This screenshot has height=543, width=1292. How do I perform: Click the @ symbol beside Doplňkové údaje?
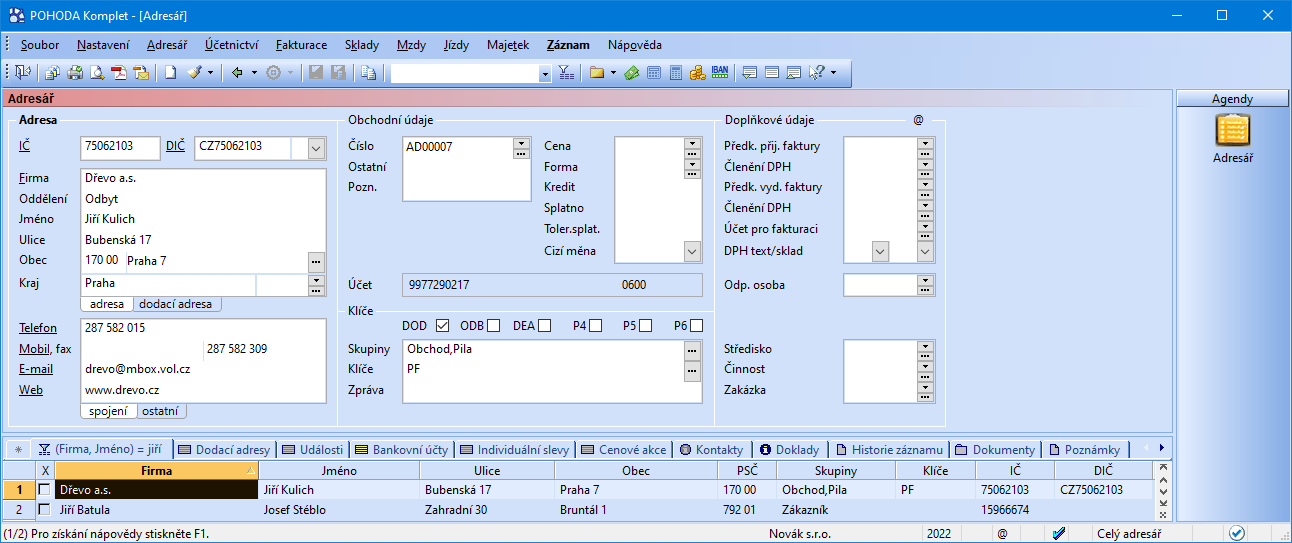pyautogui.click(x=918, y=119)
